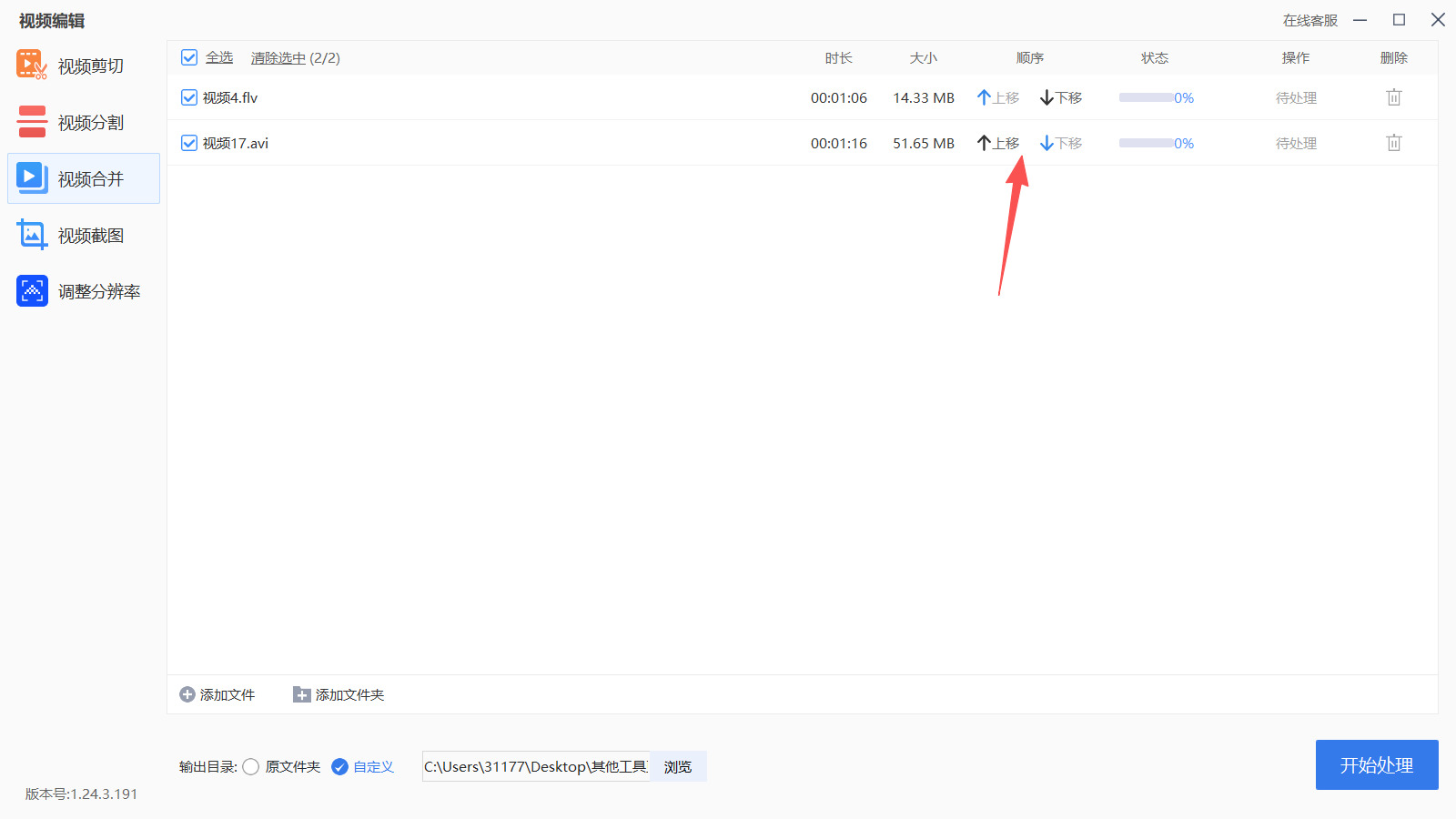Open the 调整分辨率 tool icon

click(32, 291)
